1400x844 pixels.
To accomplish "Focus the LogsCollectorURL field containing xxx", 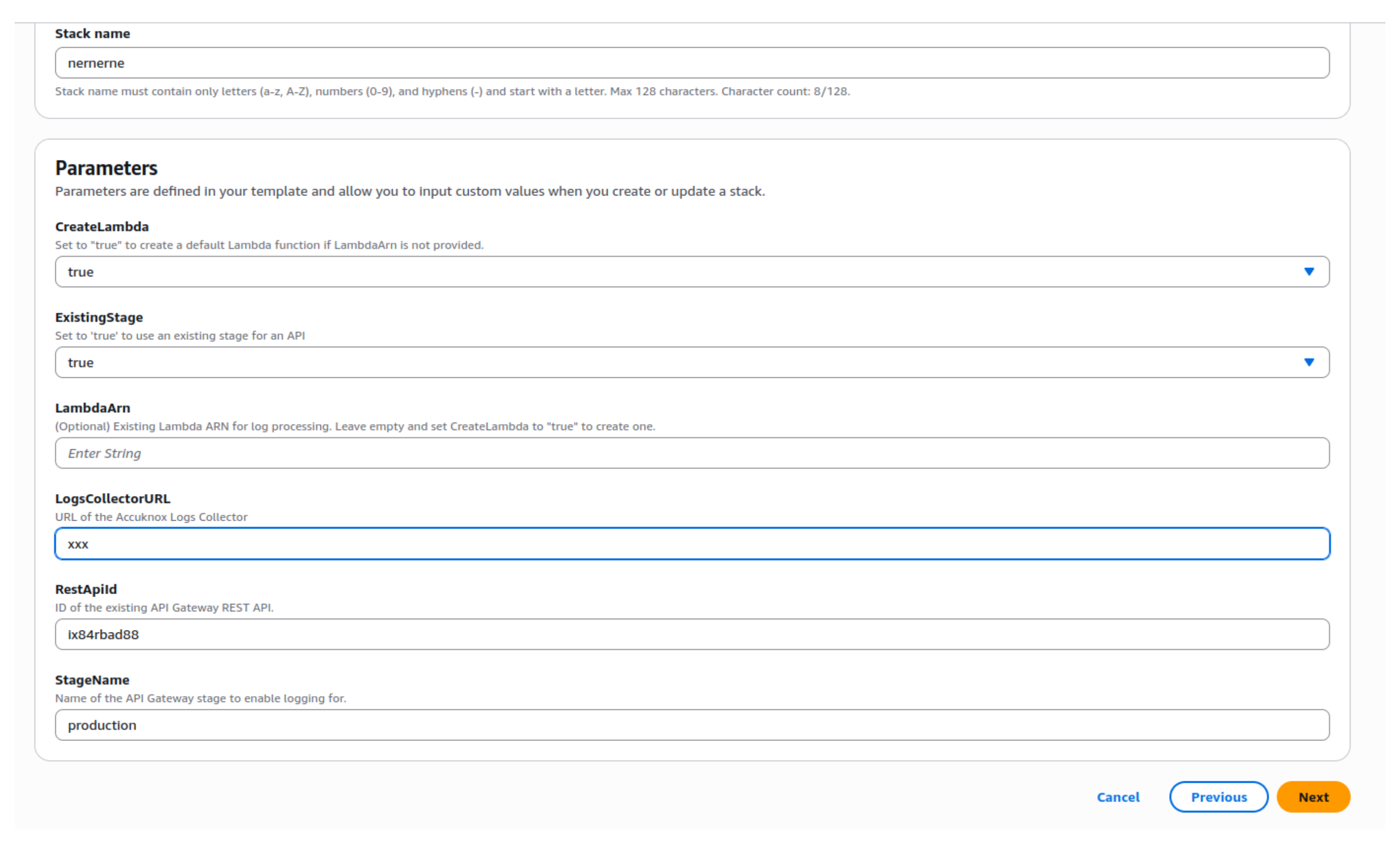I will (691, 544).
